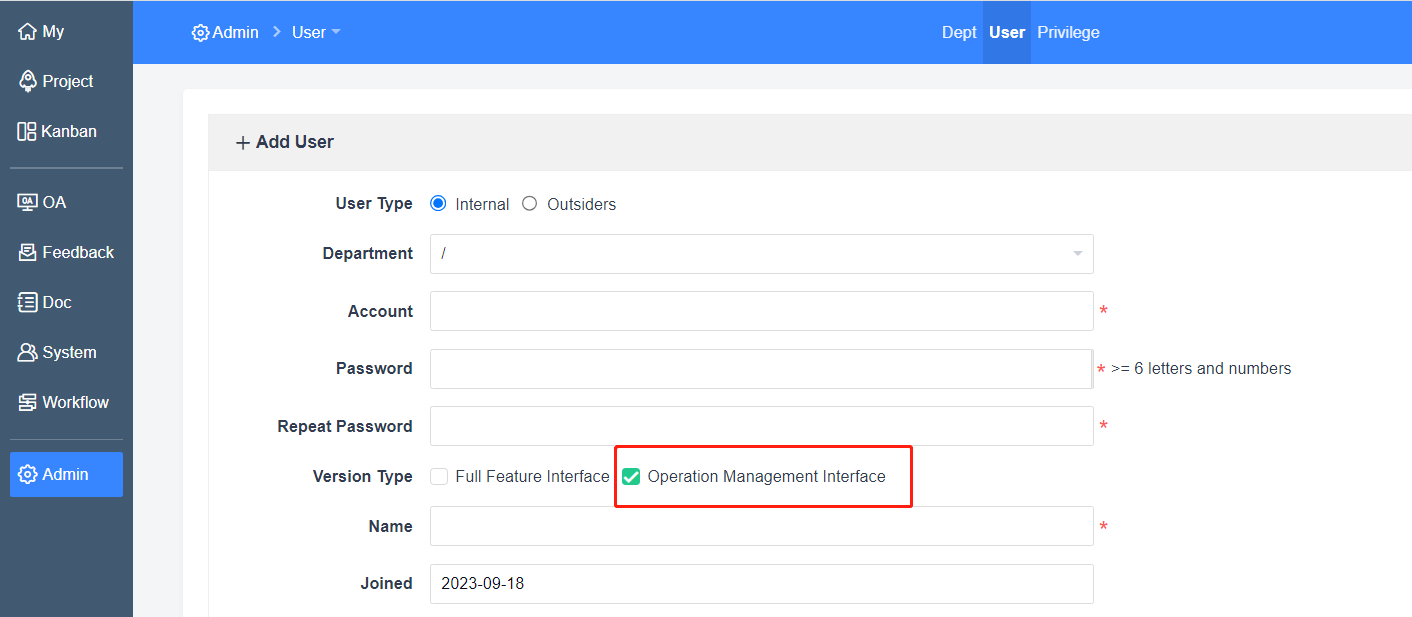Uncheck the Operation Management Interface checkbox

pyautogui.click(x=631, y=477)
